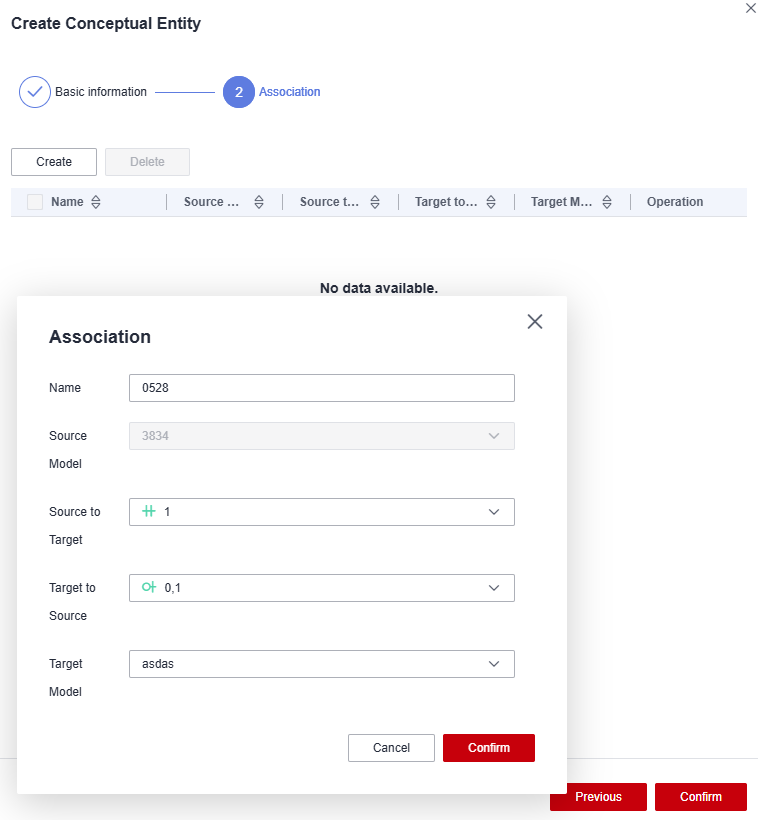The height and width of the screenshot is (820, 758).
Task: Open the Target to Source dropdown
Action: coord(322,588)
